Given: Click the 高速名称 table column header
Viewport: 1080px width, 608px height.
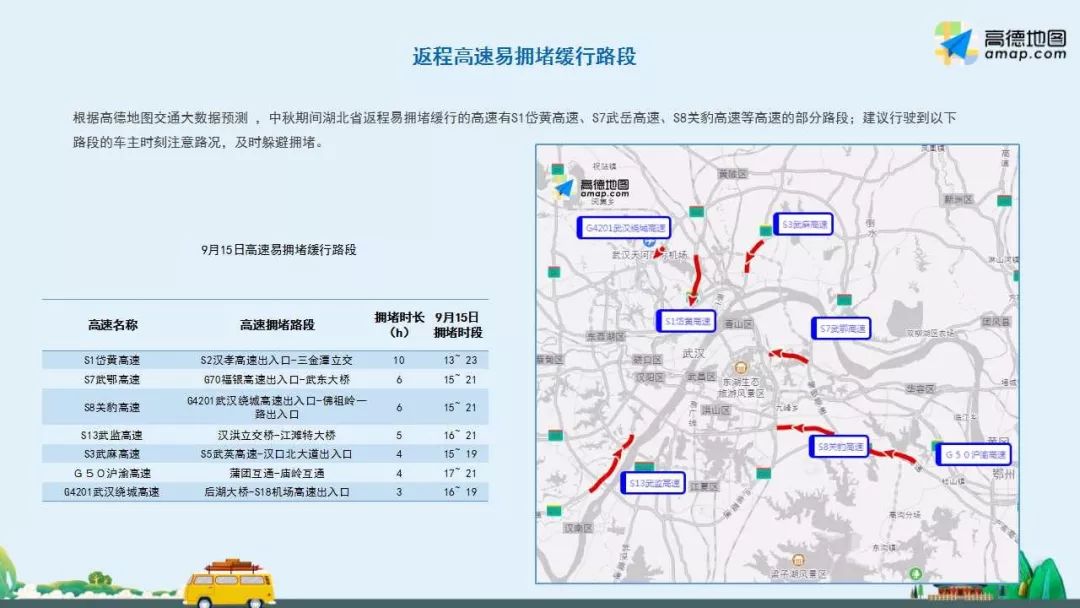Looking at the screenshot, I should 112,325.
